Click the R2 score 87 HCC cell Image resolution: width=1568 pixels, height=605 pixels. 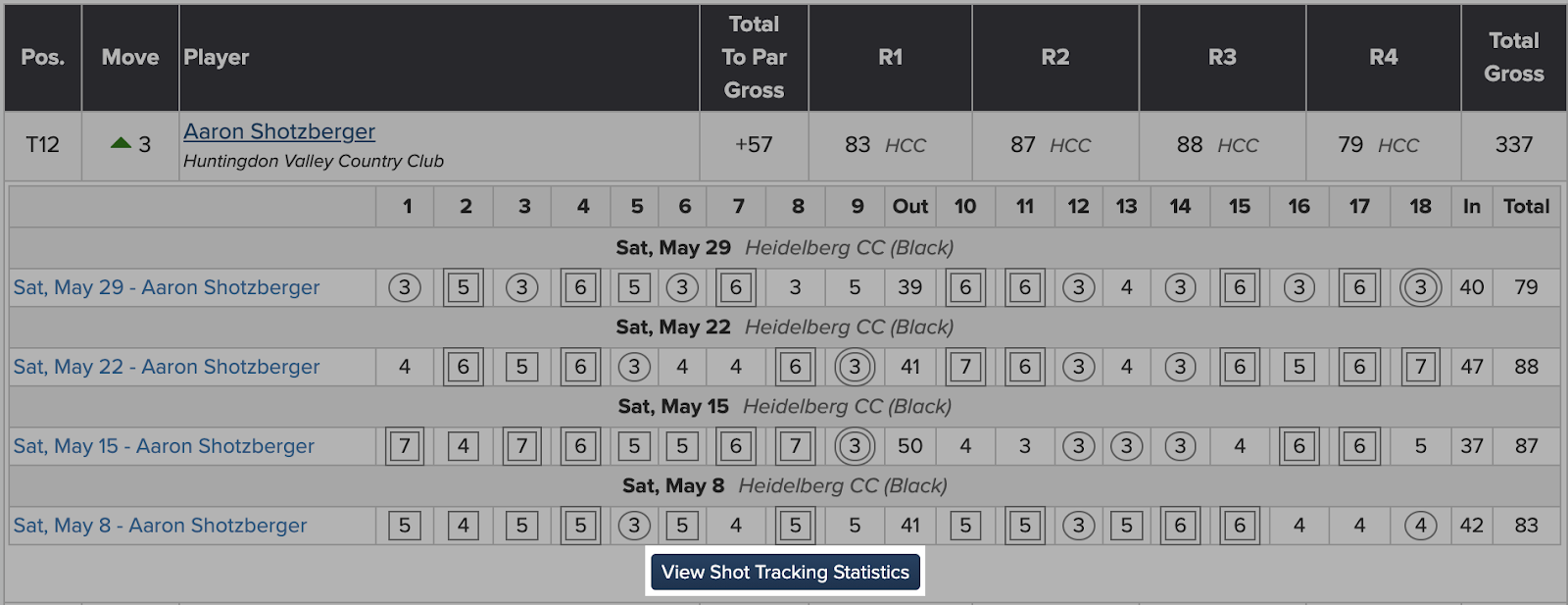(x=1054, y=145)
